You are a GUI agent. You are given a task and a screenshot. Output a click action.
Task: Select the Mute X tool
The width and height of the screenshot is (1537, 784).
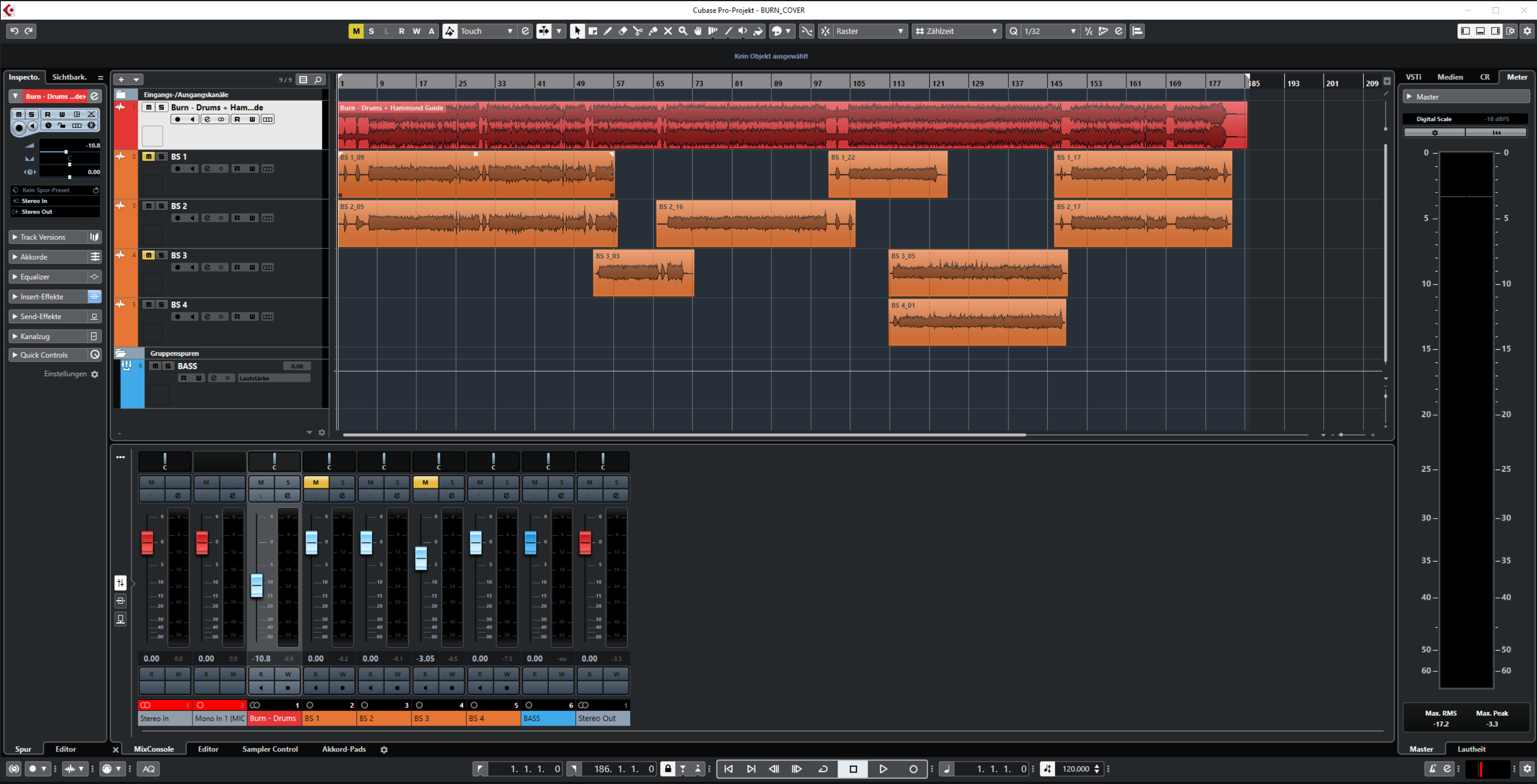(668, 31)
